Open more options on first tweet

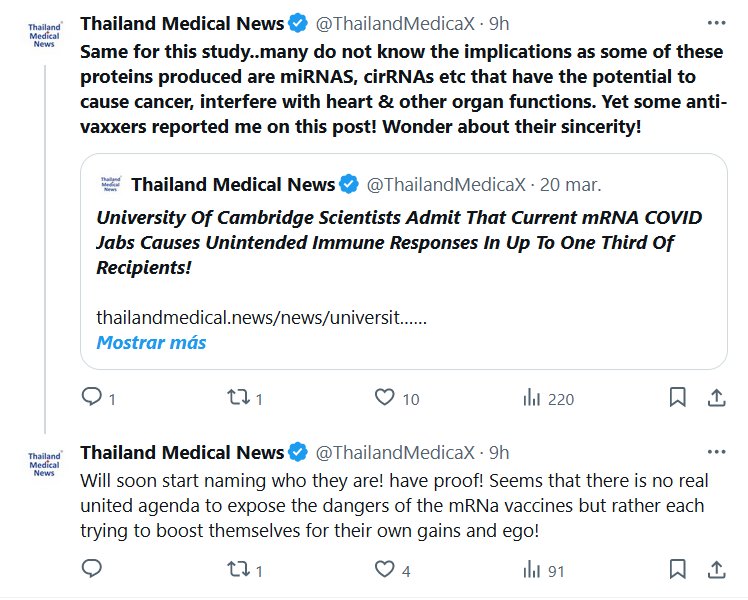pos(716,22)
